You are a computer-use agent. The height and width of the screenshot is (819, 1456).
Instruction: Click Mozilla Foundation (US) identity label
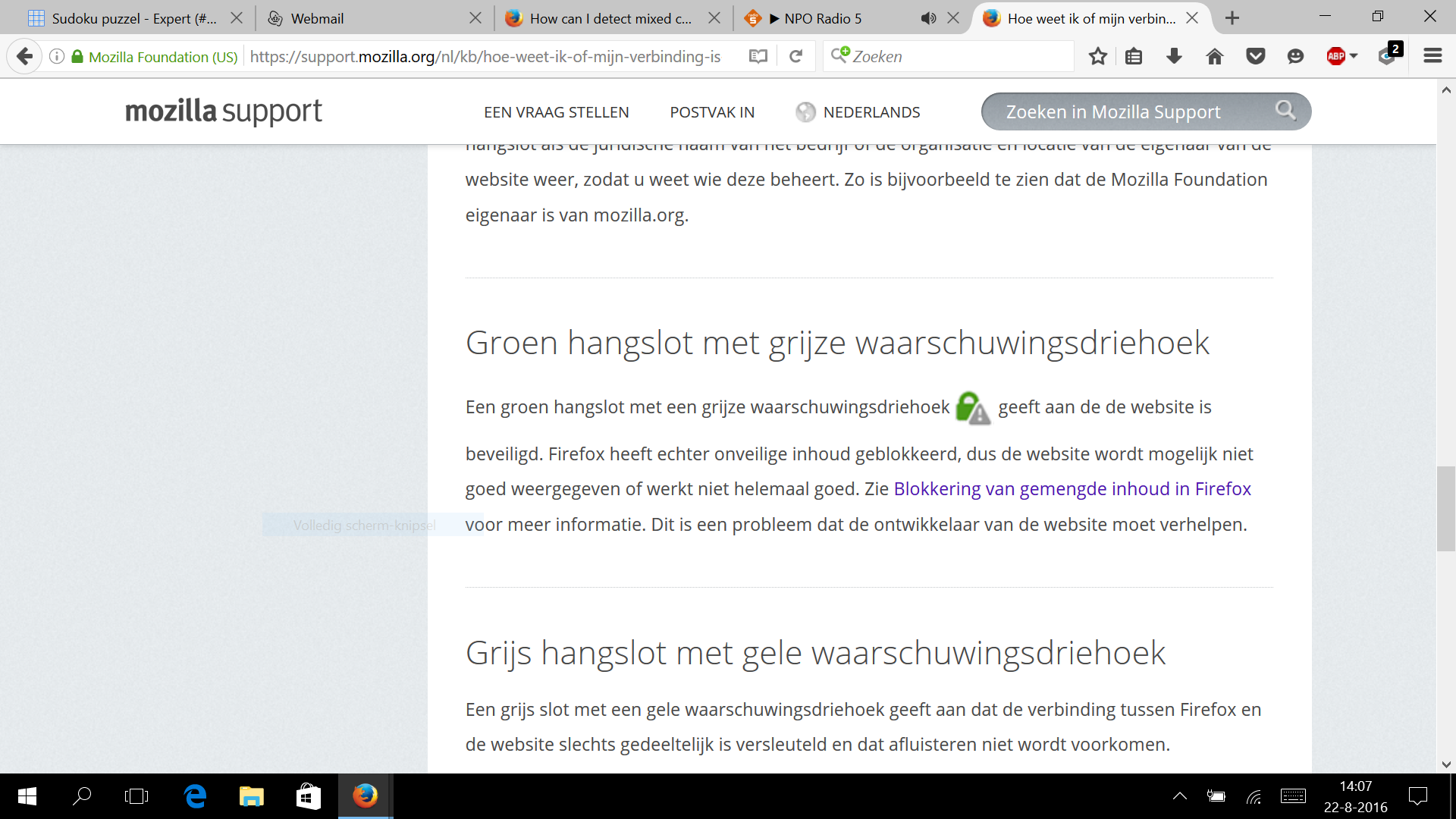163,57
